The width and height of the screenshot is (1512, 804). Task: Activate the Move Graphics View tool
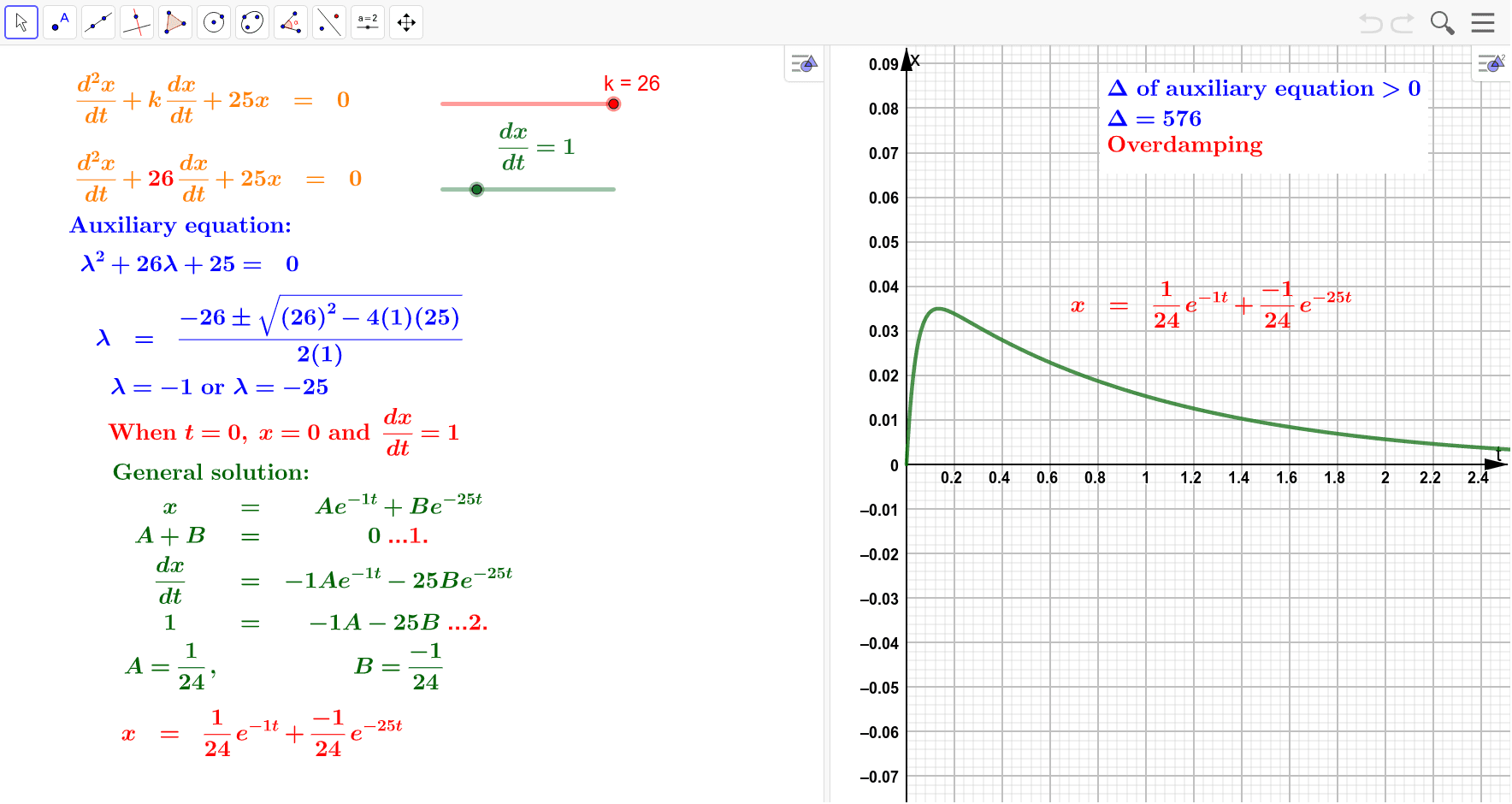[x=406, y=22]
